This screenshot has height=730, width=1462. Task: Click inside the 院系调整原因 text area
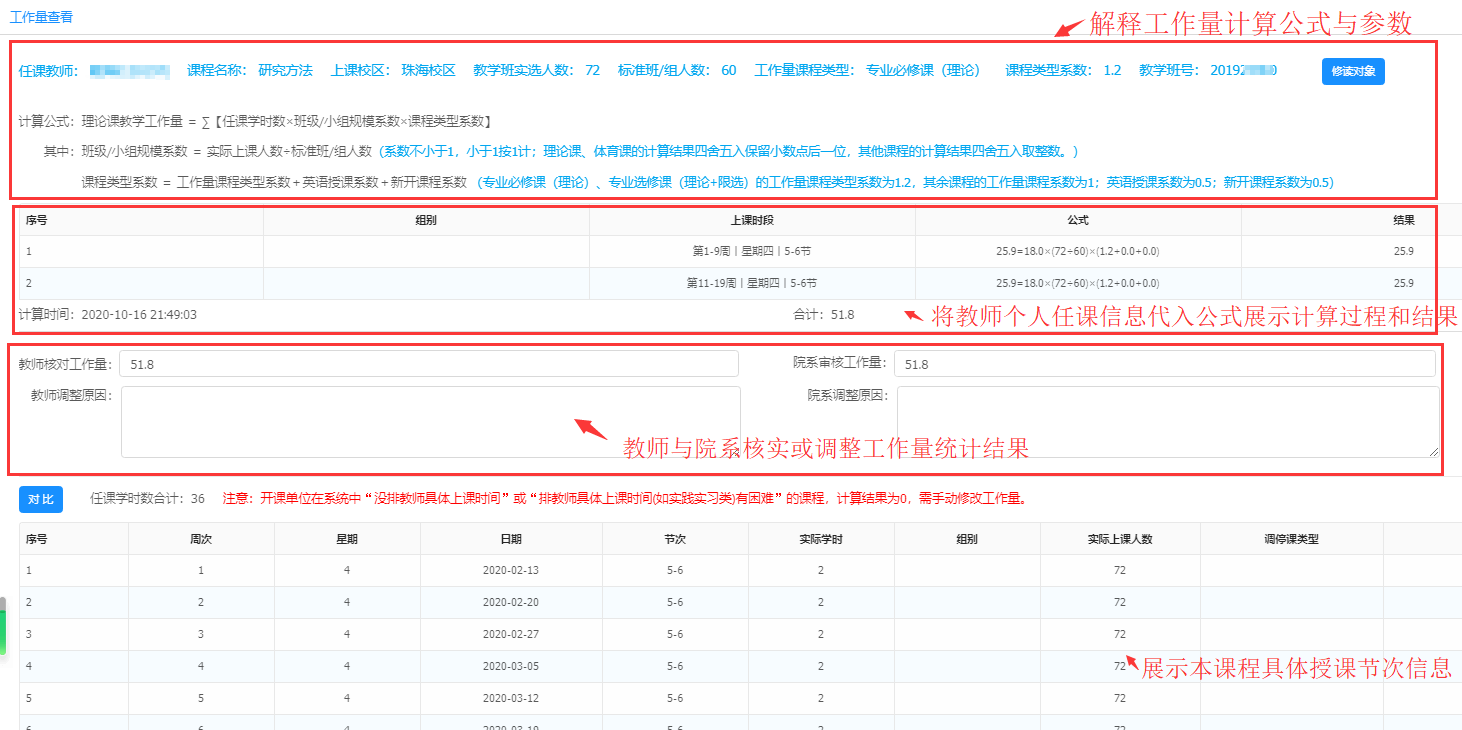(1167, 421)
